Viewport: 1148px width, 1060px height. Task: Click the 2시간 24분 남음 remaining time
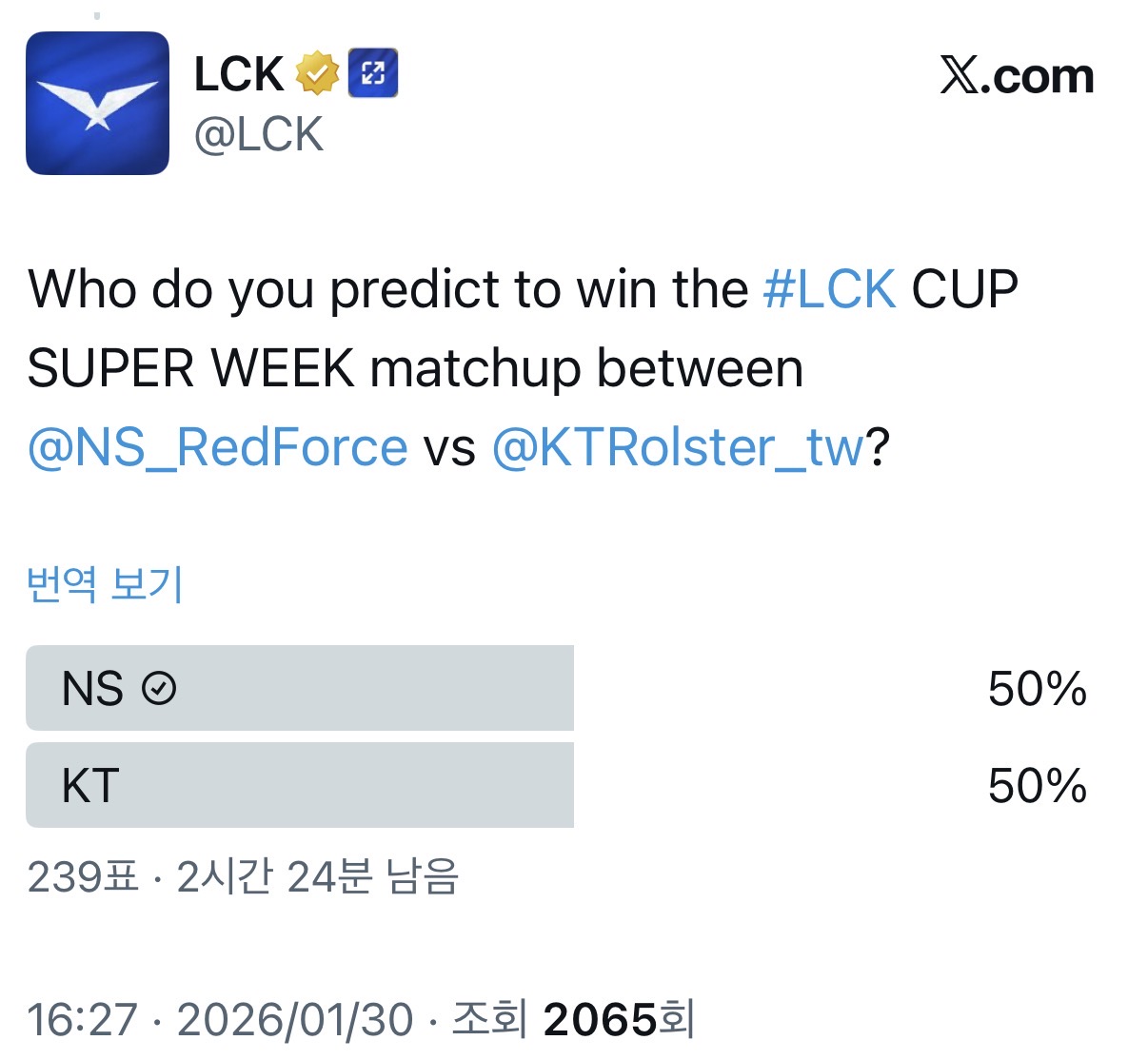click(318, 877)
